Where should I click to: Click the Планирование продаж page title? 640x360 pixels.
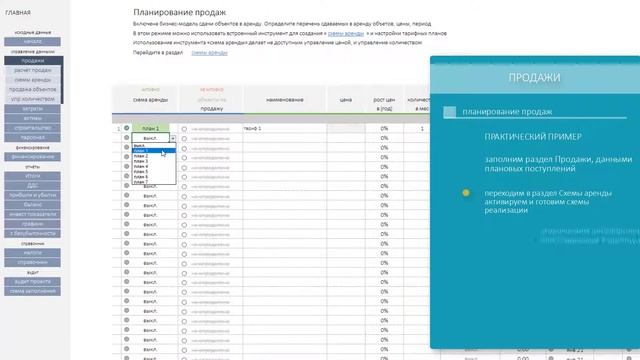coord(180,12)
